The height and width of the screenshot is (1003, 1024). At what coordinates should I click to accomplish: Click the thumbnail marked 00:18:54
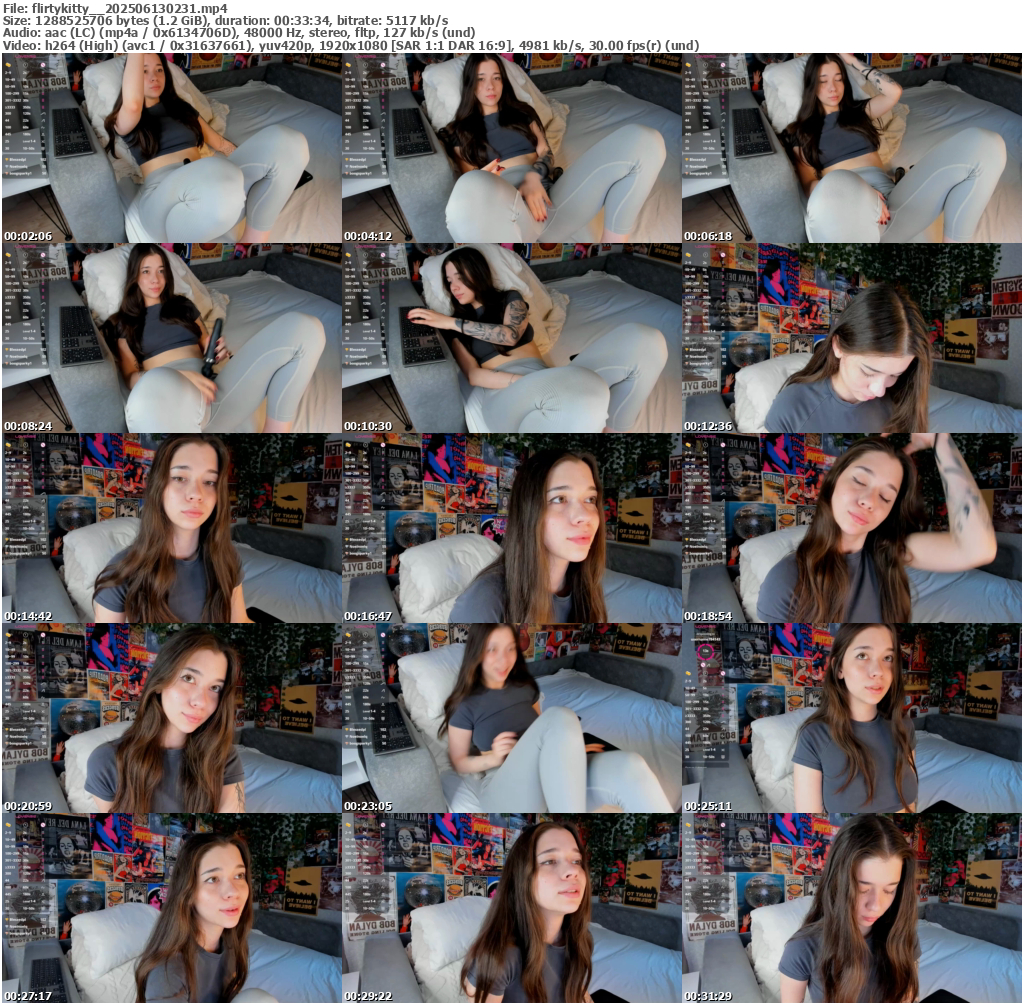(851, 528)
